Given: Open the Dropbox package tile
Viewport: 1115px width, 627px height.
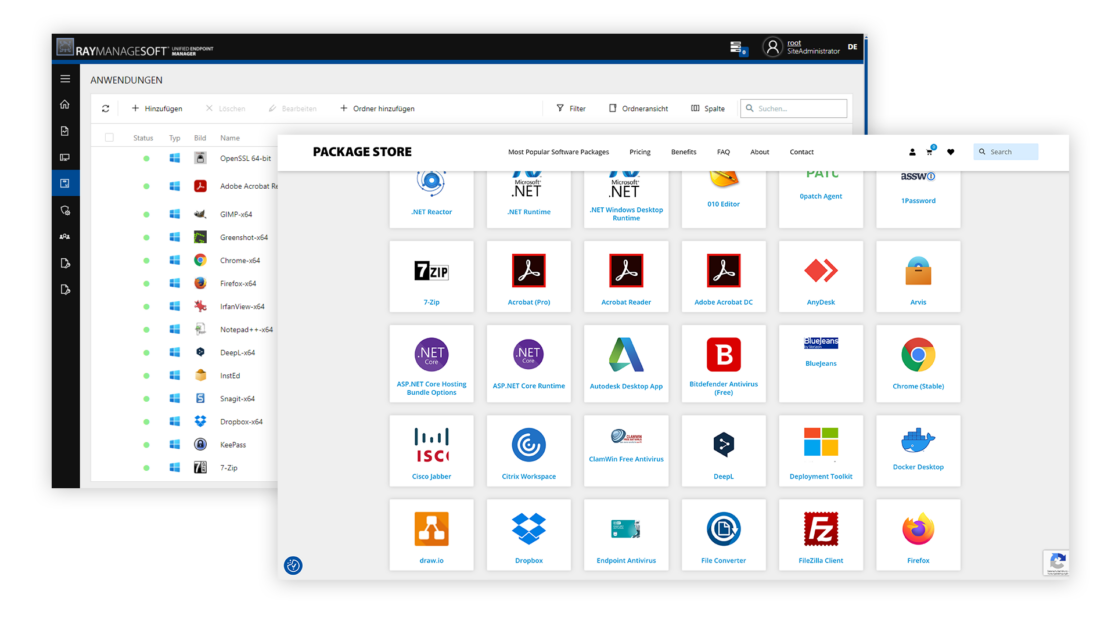Looking at the screenshot, I should [528, 534].
